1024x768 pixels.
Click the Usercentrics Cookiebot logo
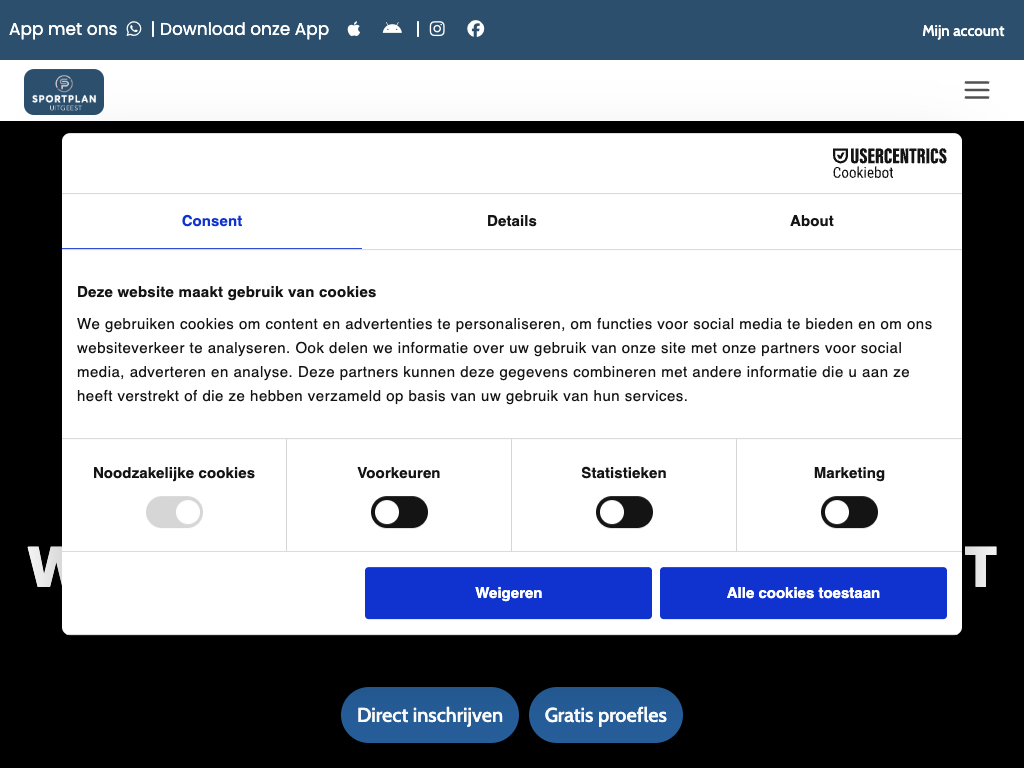pos(889,163)
